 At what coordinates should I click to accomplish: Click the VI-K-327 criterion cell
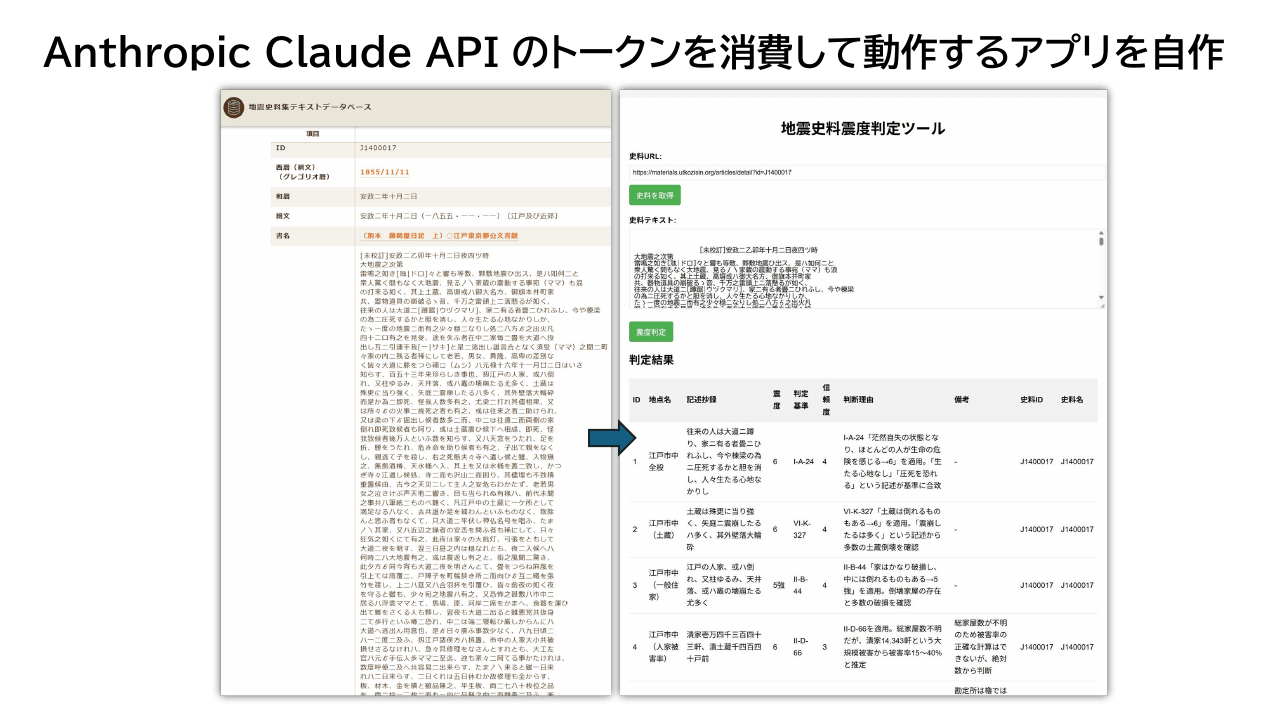coord(801,529)
